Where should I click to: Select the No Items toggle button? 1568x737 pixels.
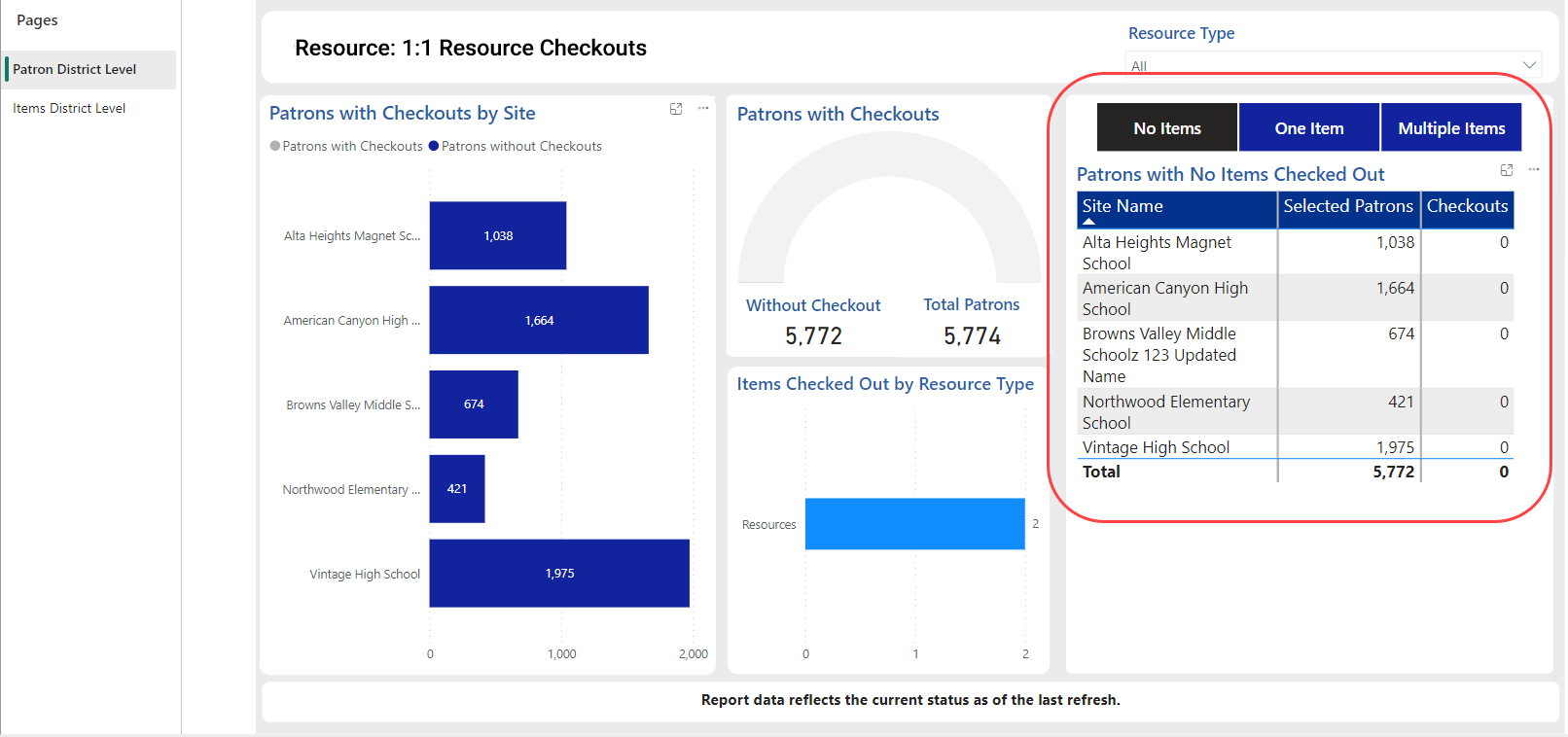(1167, 128)
